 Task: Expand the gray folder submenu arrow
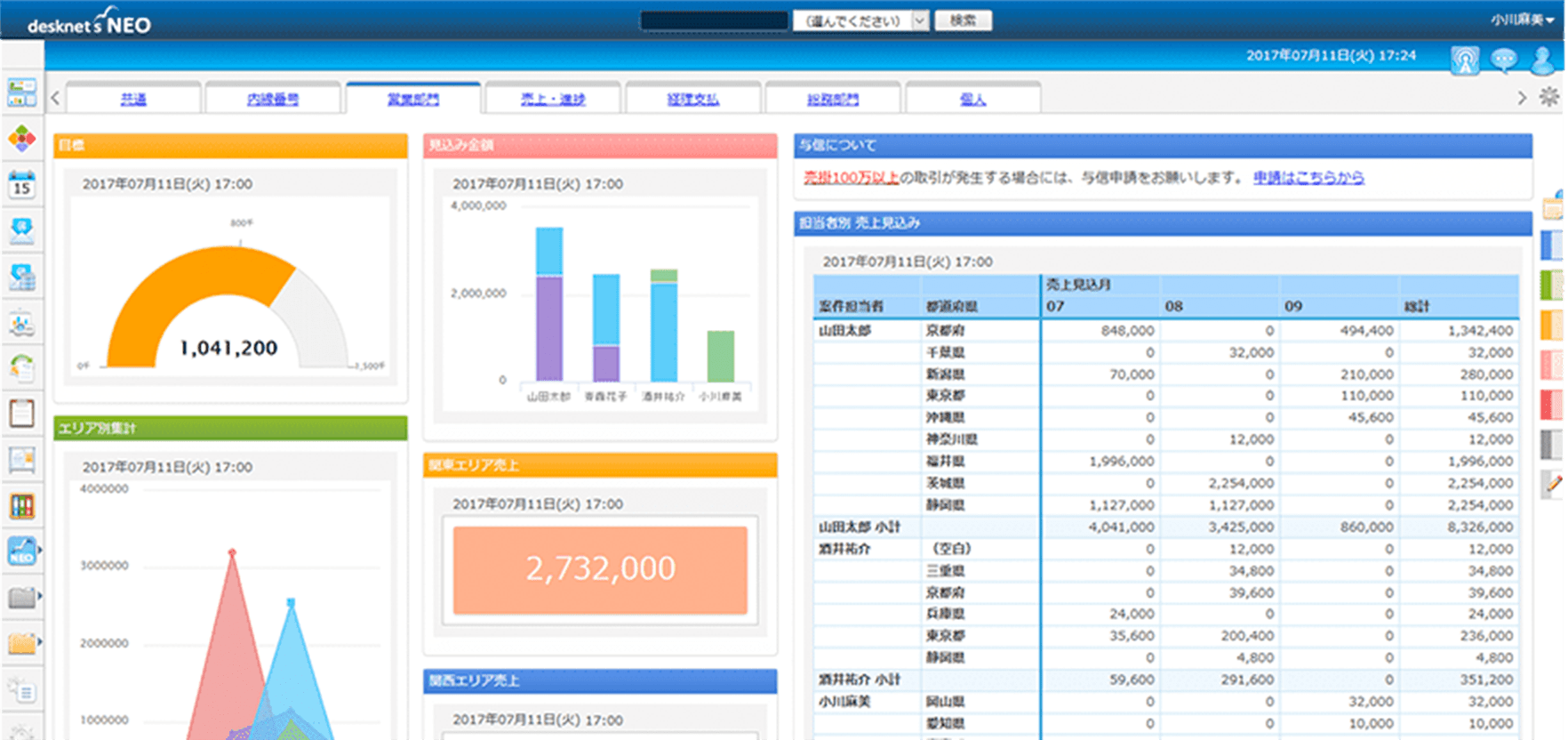(40, 596)
